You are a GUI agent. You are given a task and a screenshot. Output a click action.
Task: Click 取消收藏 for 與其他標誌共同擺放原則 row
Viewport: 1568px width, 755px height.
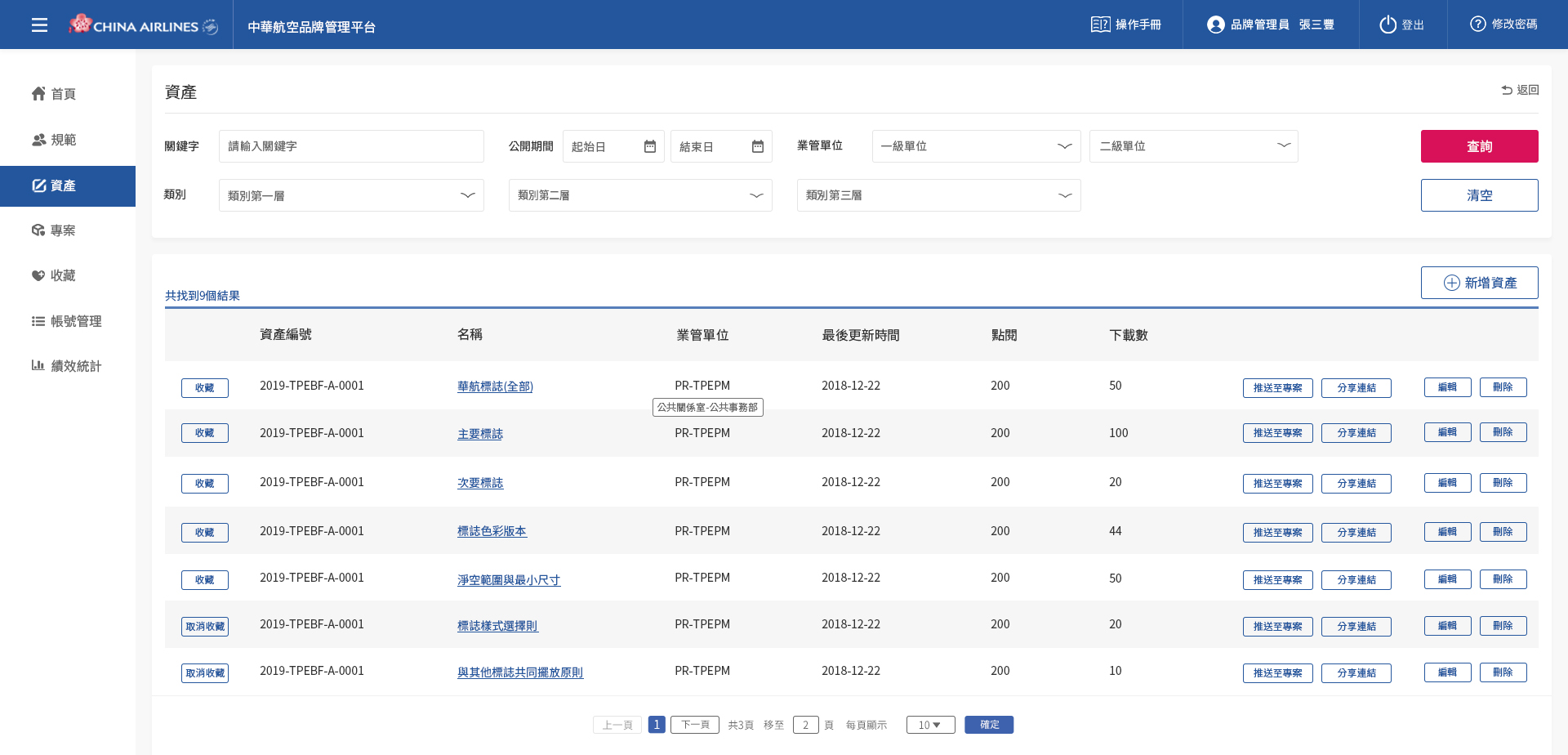point(204,673)
